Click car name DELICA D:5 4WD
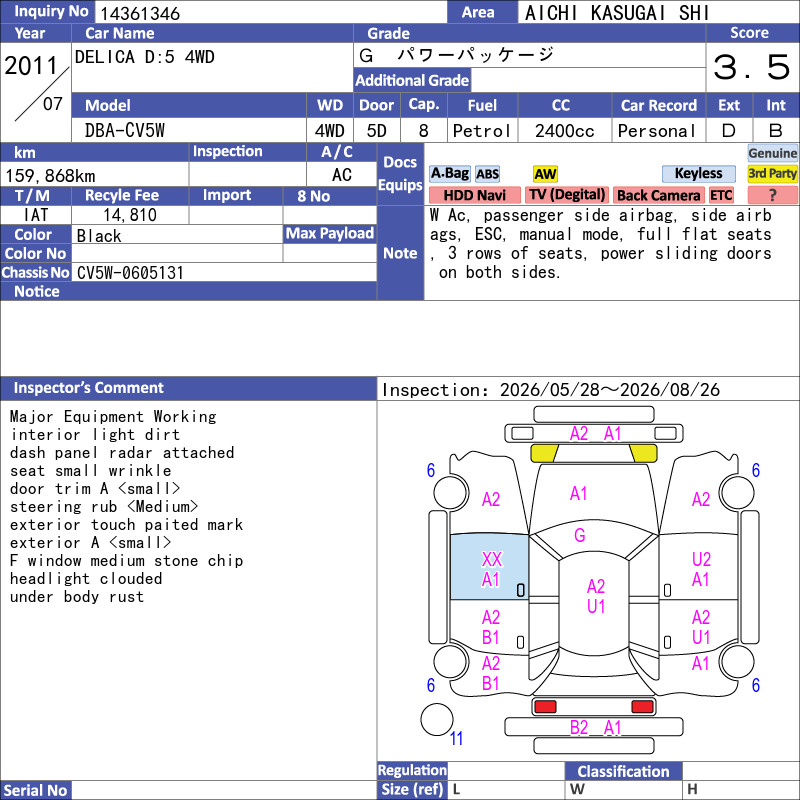 pyautogui.click(x=144, y=57)
